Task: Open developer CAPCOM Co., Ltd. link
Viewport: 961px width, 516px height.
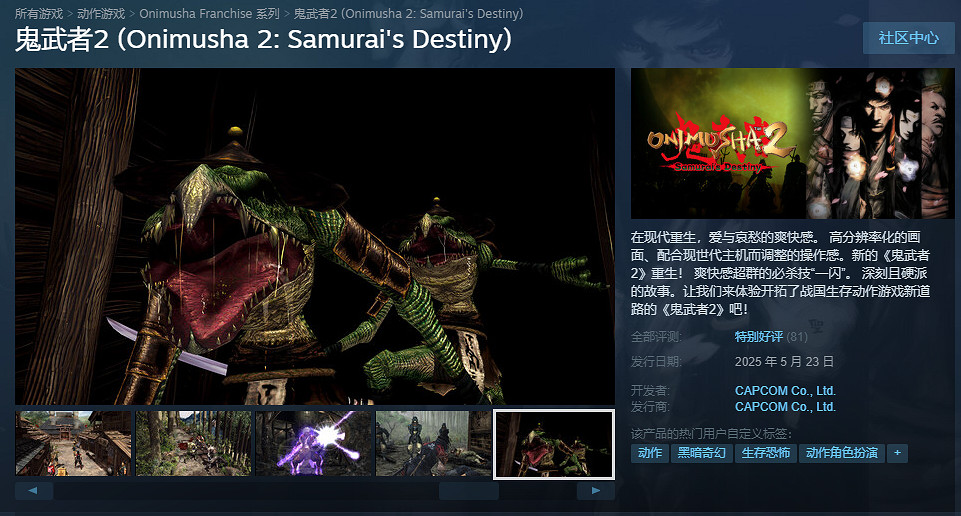Action: pyautogui.click(x=785, y=390)
